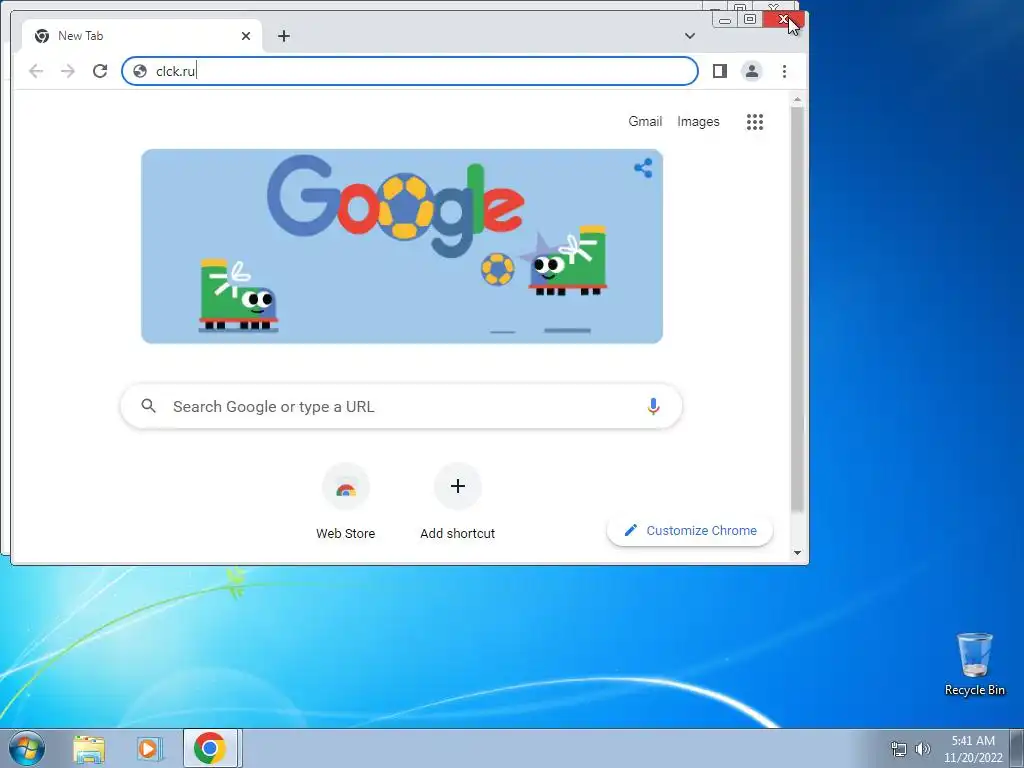Go back using the browser back arrow

click(36, 71)
